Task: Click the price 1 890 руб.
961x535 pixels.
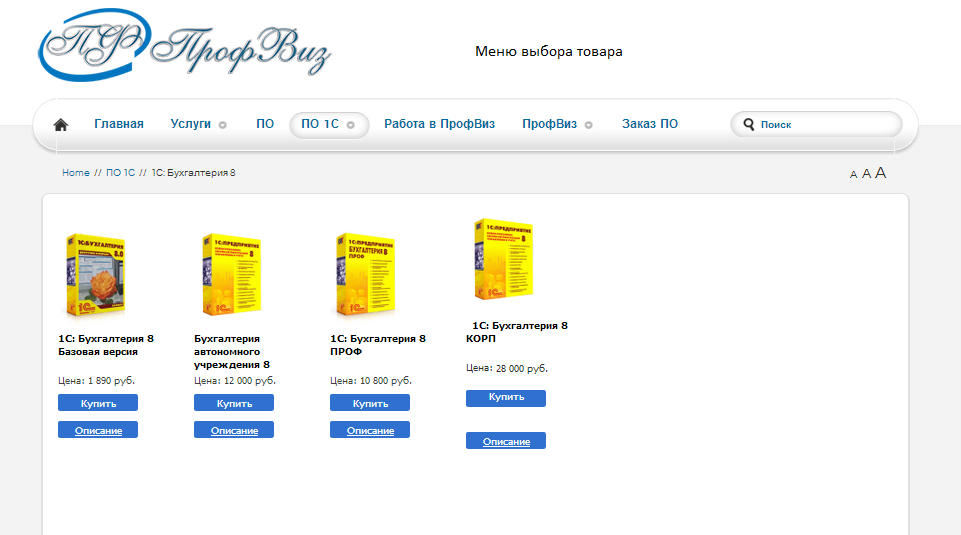Action: tap(112, 381)
